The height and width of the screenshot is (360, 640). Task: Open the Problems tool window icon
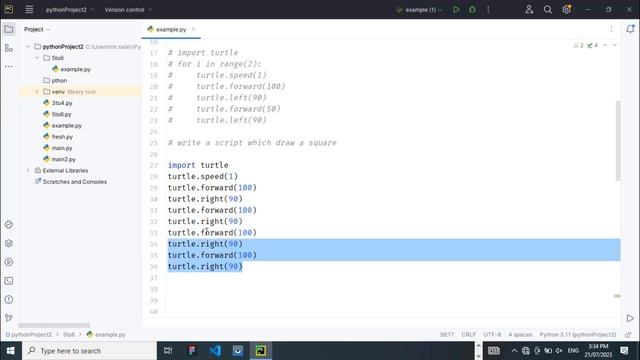[x=9, y=300]
